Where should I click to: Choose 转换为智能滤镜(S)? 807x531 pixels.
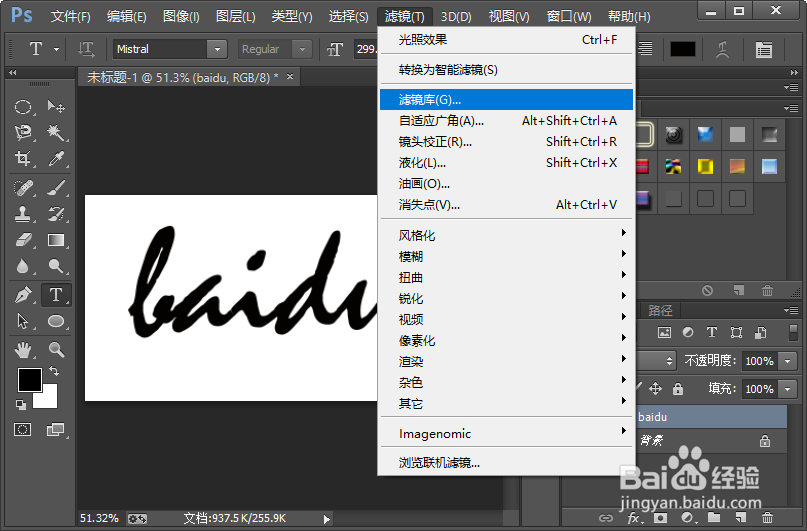[x=506, y=69]
